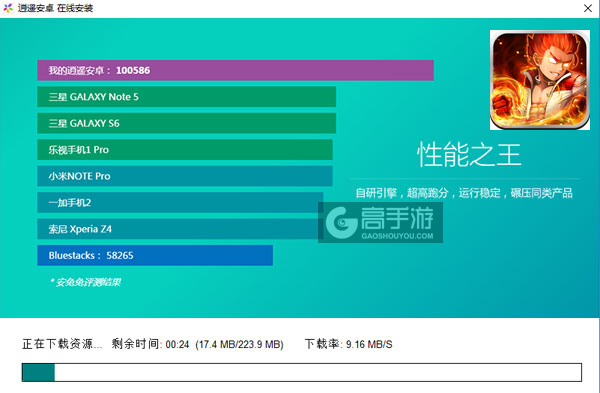Click the 剩余时间 00:24 readout
This screenshot has width=600, height=393.
point(150,344)
